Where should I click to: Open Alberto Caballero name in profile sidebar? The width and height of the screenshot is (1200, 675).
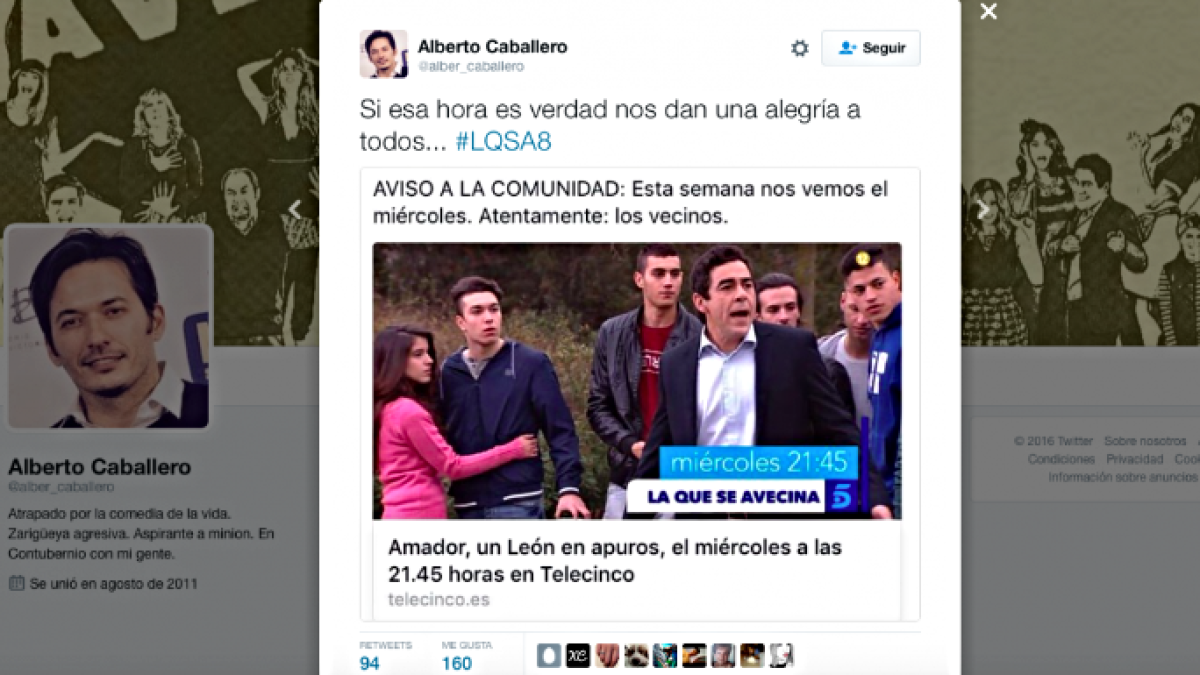pos(99,467)
